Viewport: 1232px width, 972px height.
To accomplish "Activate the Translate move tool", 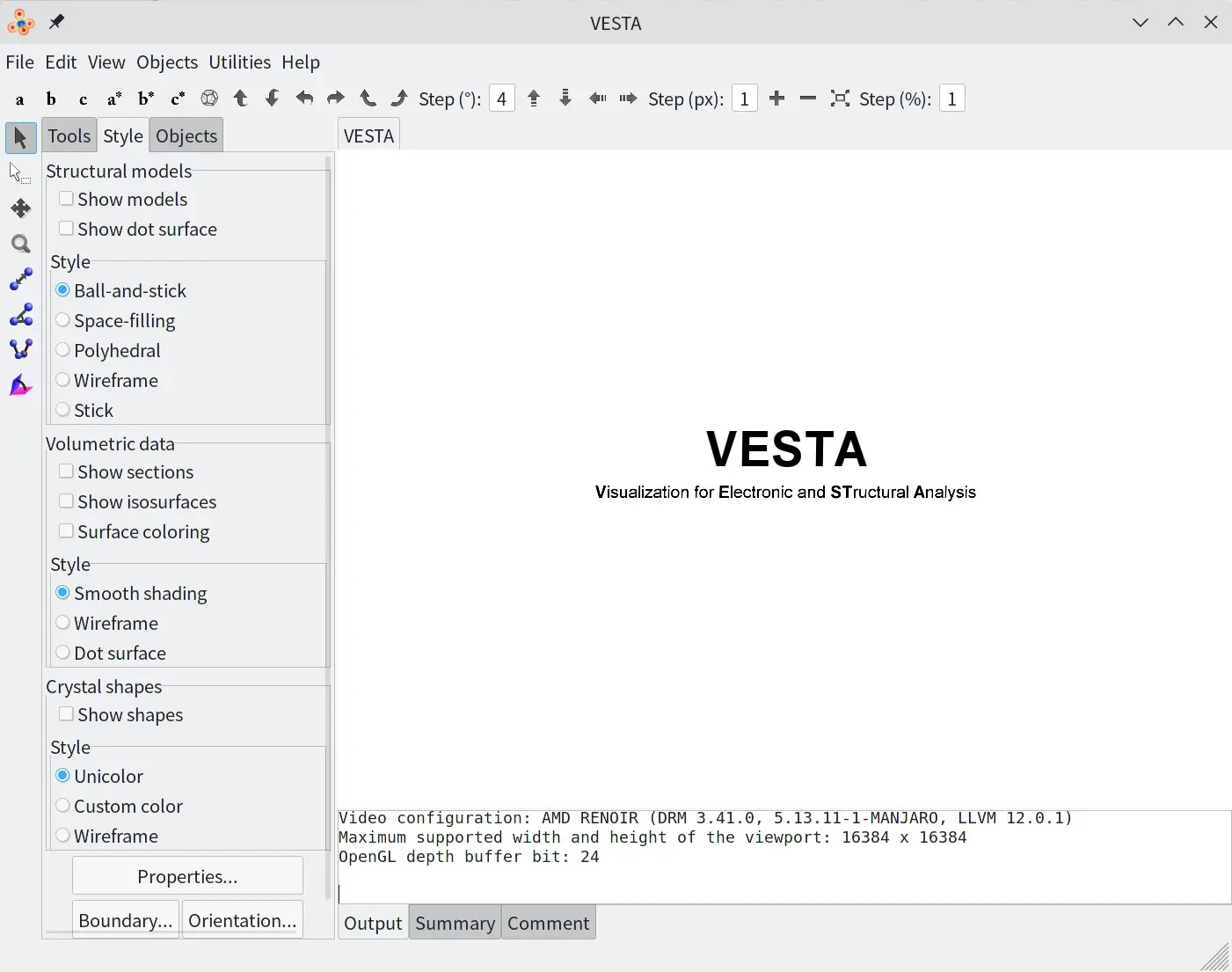I will (20, 208).
